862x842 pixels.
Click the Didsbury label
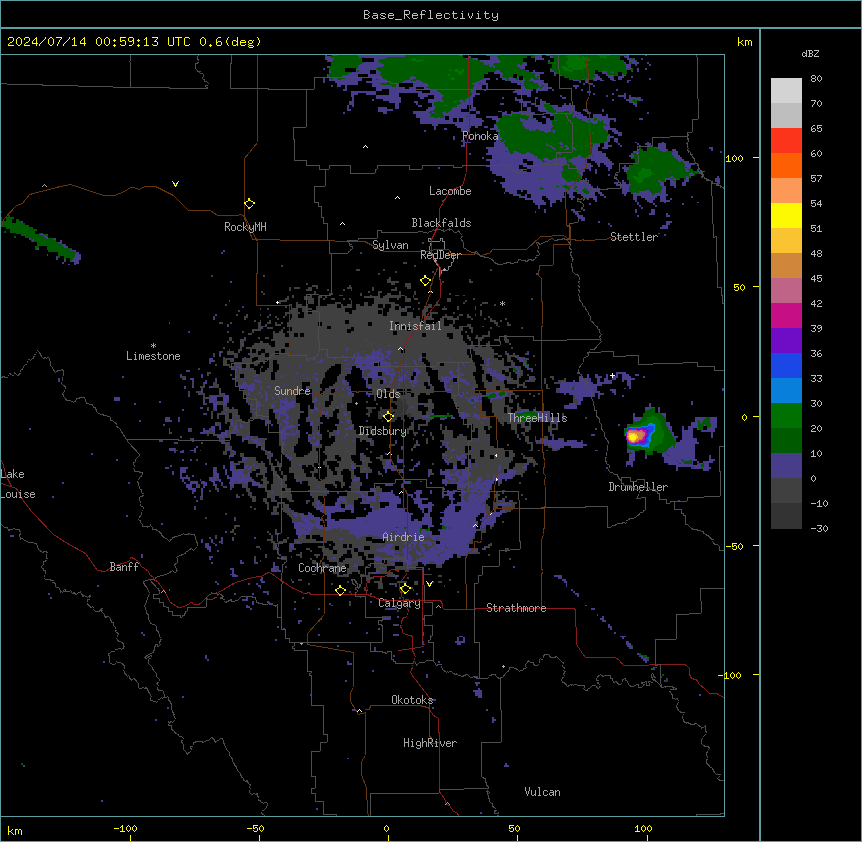click(x=383, y=431)
